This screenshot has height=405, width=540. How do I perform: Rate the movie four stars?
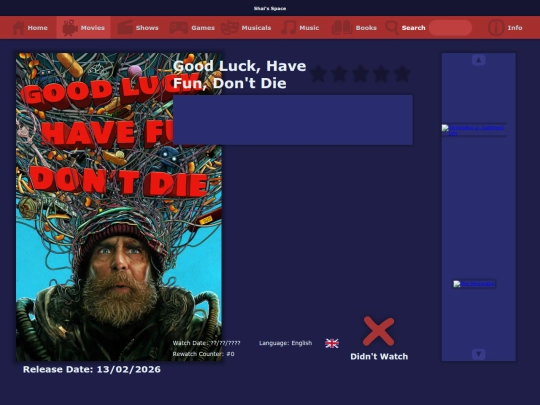click(381, 74)
